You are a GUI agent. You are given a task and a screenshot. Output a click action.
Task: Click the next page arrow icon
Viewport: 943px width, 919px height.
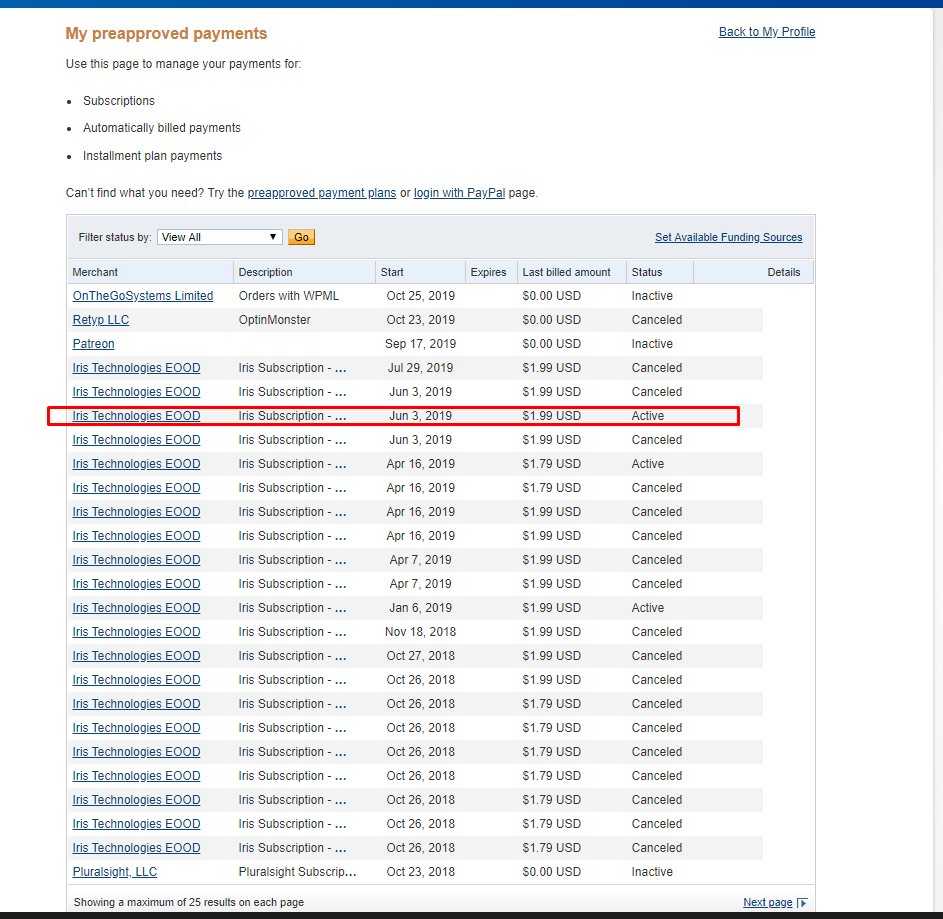point(802,903)
